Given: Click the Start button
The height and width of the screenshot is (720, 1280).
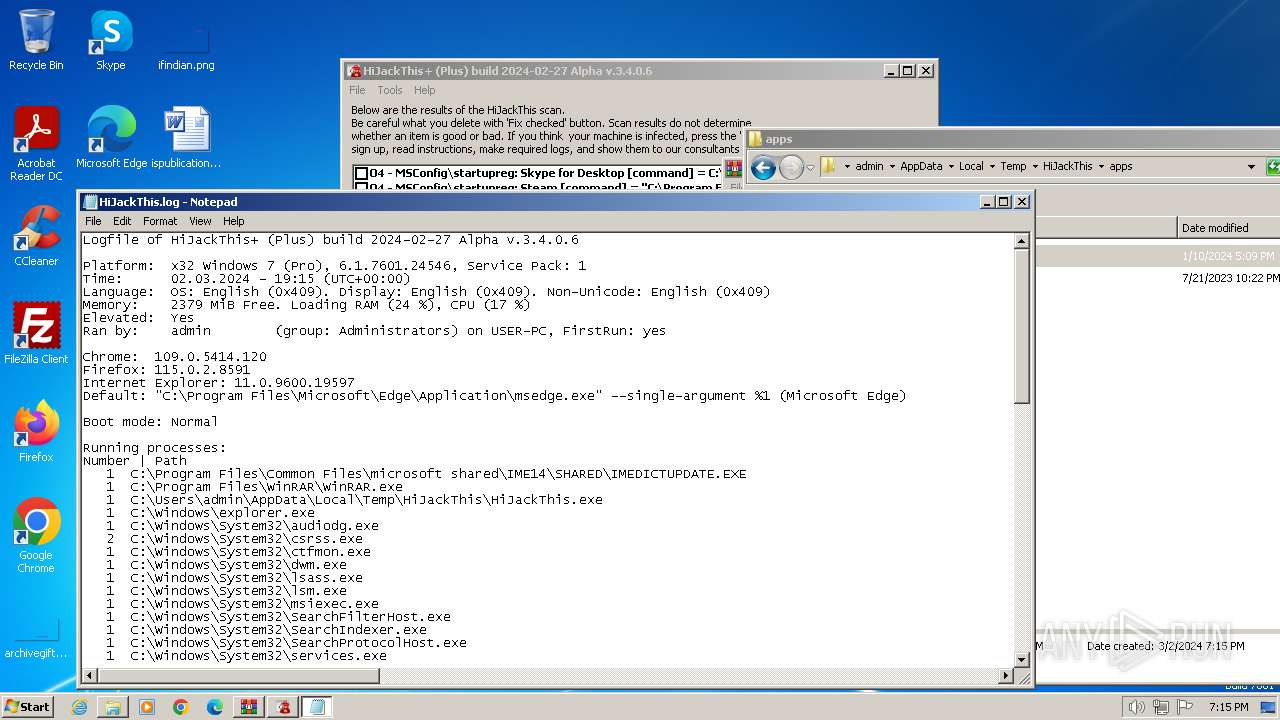Looking at the screenshot, I should (x=28, y=707).
